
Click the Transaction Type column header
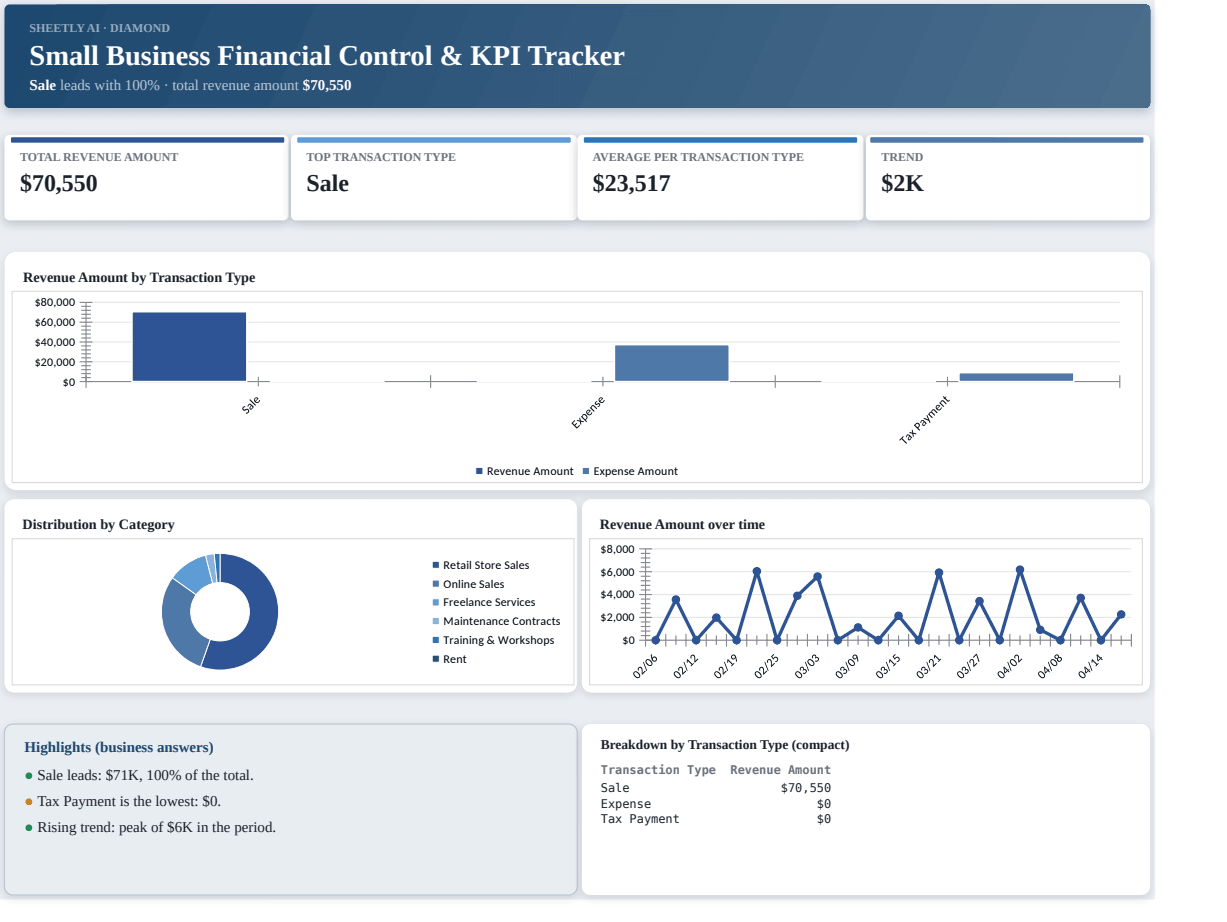[658, 770]
